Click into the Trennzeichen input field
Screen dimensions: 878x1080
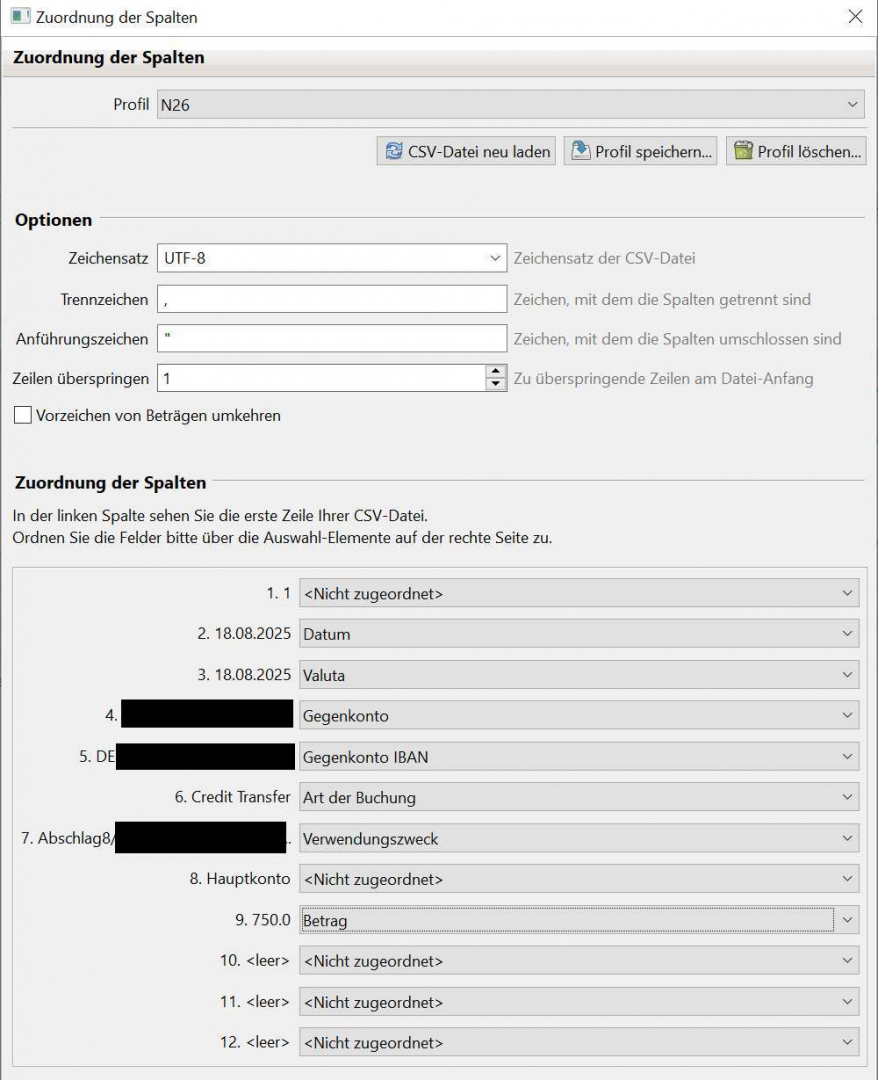(332, 299)
